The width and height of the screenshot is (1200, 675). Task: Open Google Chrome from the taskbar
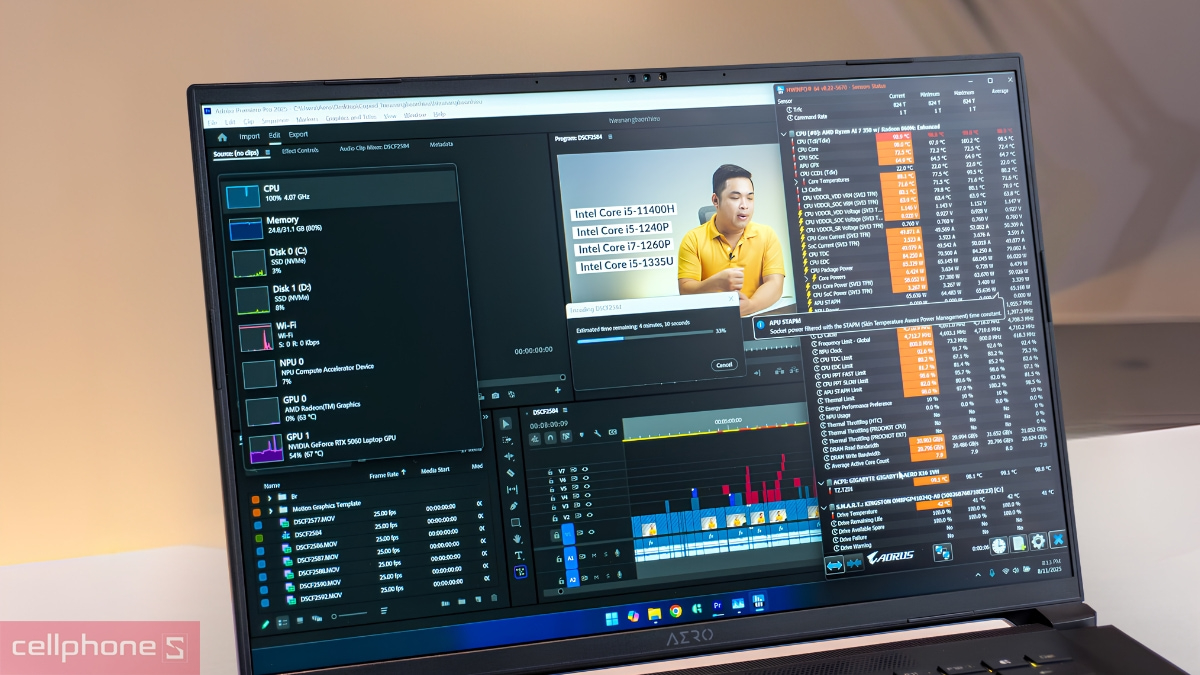pos(676,611)
